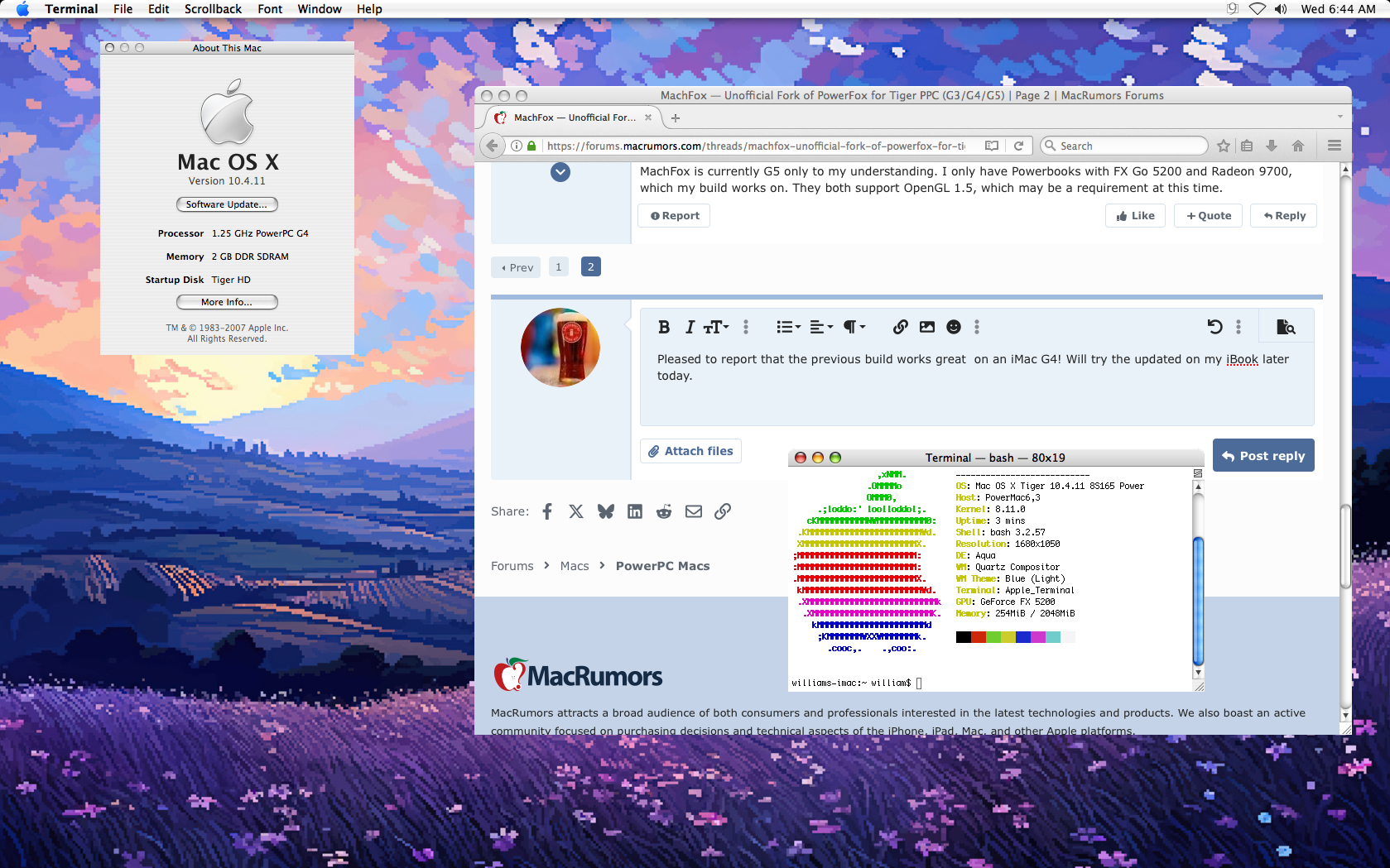Share thread on Bluesky

[606, 511]
